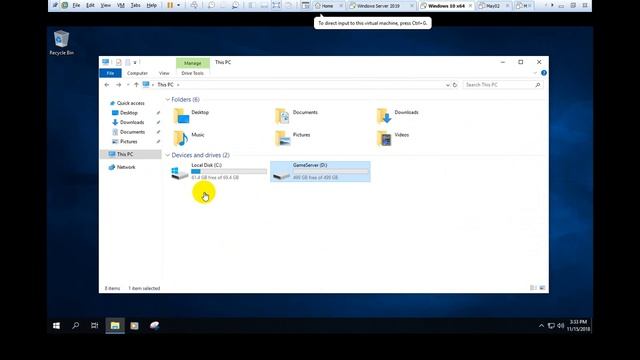
Task: Open address bar history dropdown
Action: point(448,85)
